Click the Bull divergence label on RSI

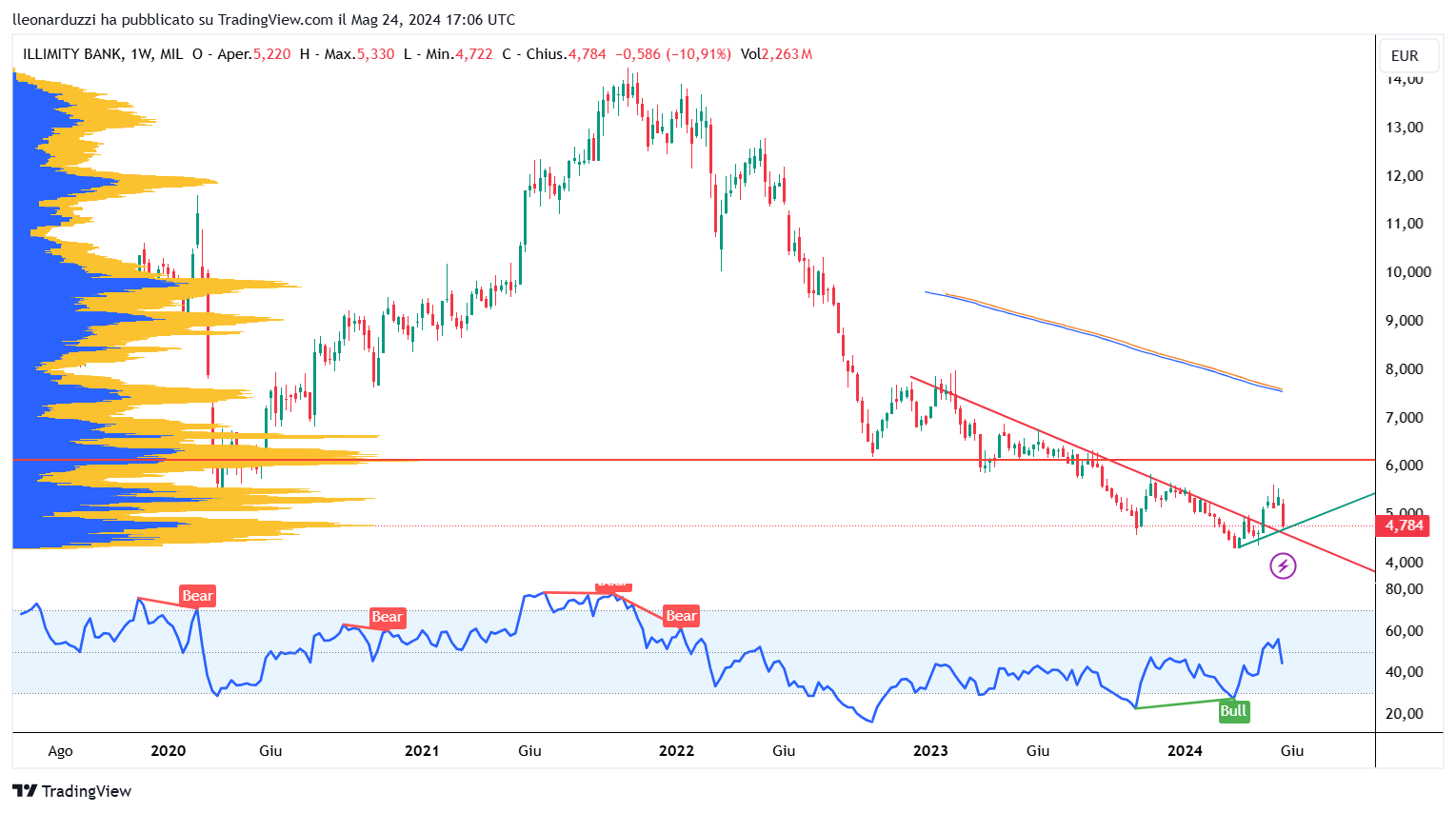tap(1233, 711)
